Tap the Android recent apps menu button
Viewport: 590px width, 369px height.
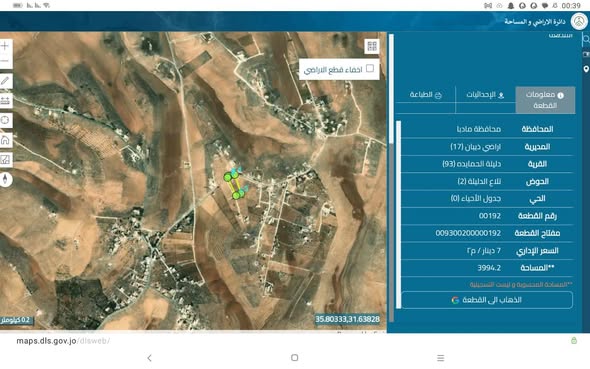[441, 358]
